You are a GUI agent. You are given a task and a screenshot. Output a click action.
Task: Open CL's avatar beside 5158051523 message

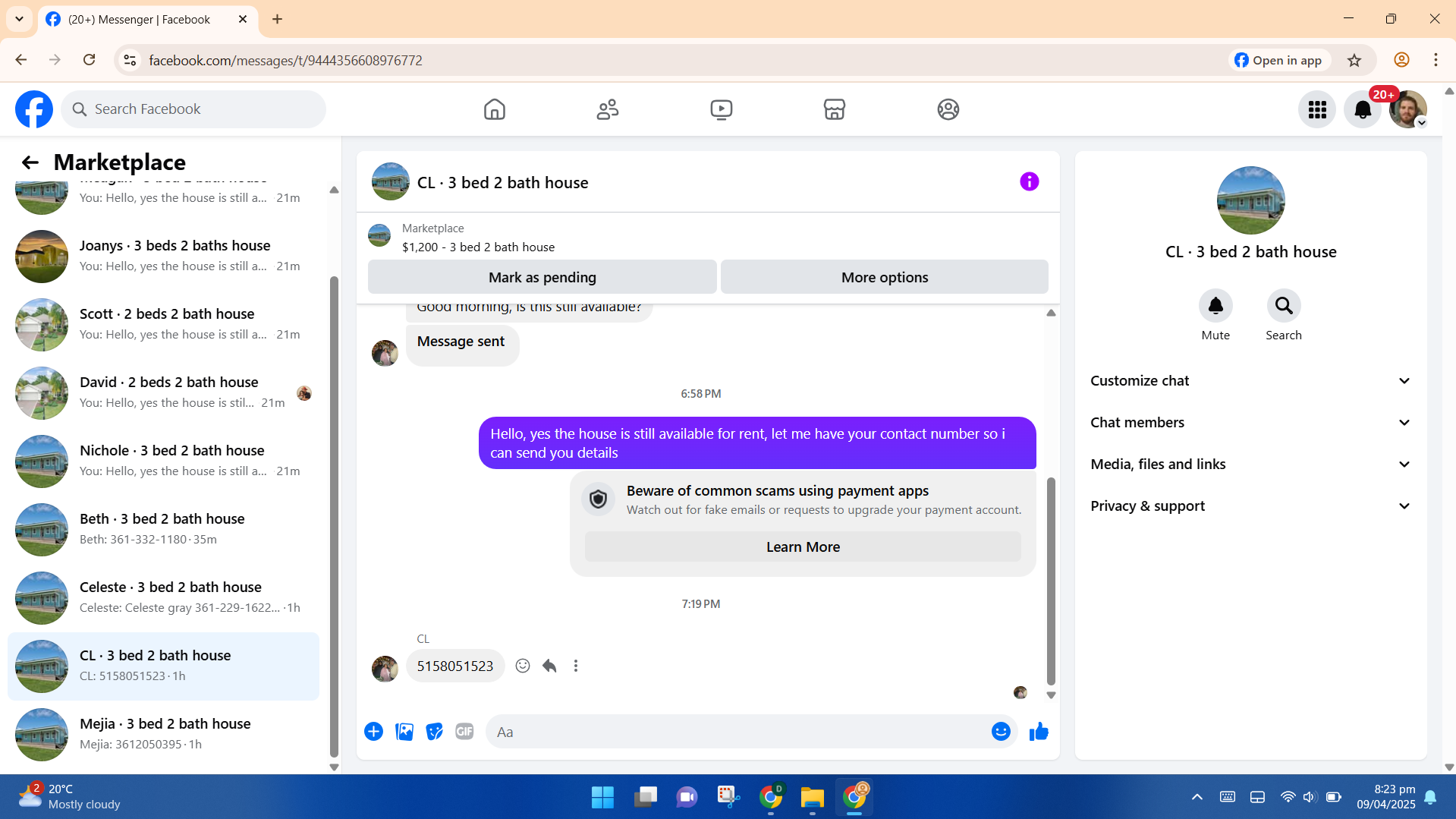pyautogui.click(x=385, y=669)
